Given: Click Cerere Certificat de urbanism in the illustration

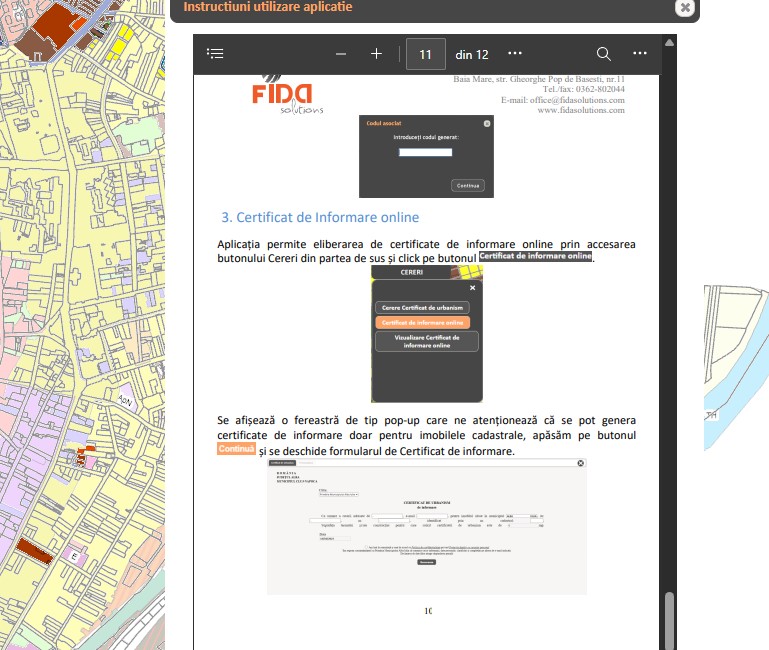Looking at the screenshot, I should (422, 308).
